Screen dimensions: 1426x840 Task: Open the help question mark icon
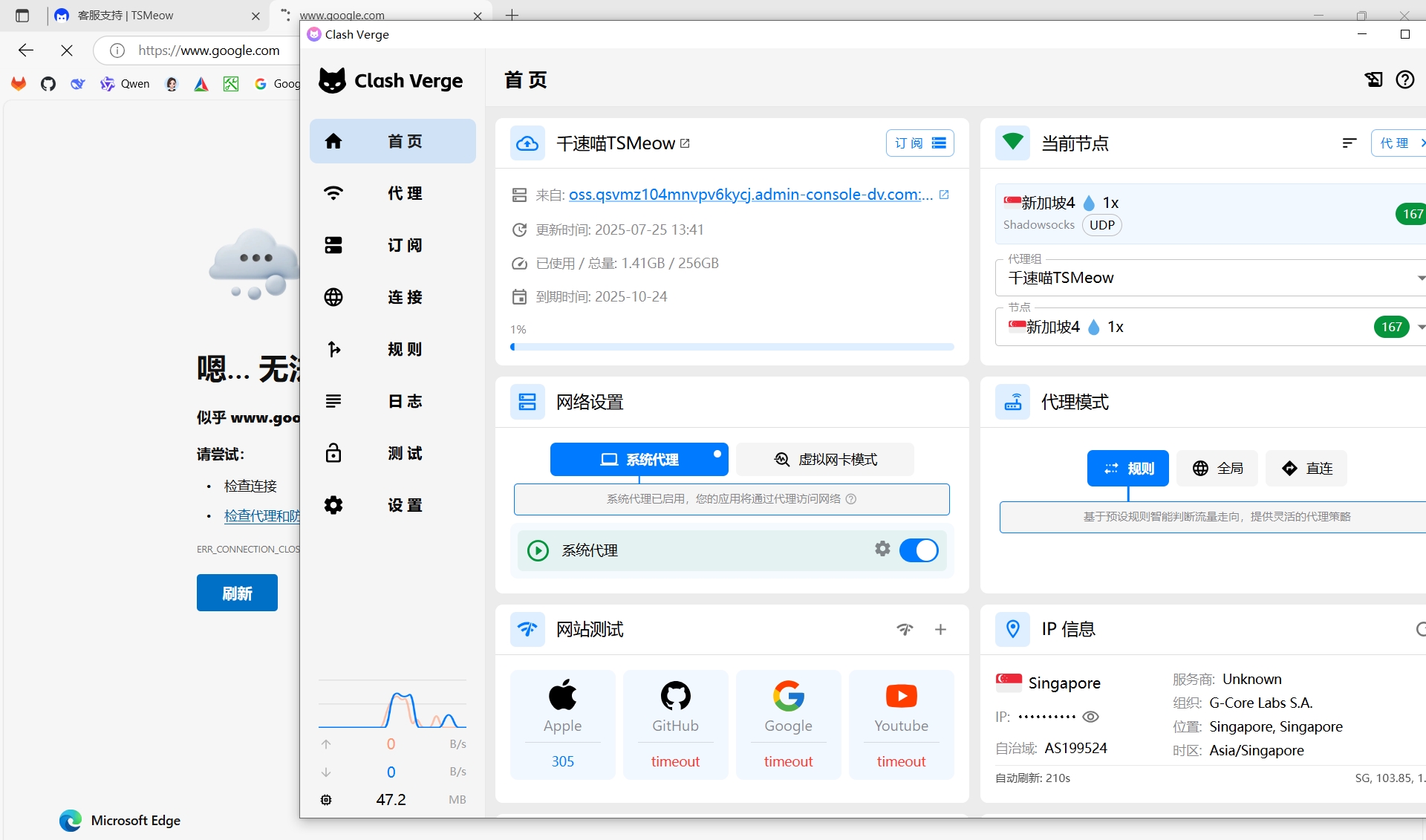click(1404, 79)
